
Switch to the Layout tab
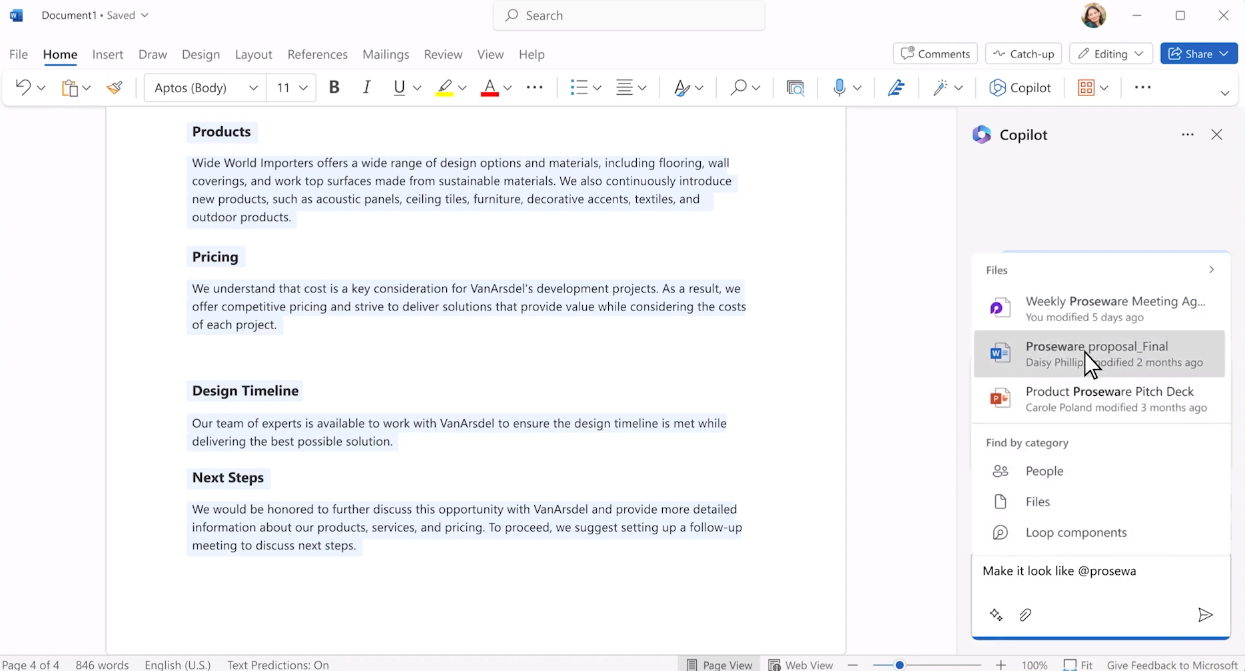pos(253,54)
